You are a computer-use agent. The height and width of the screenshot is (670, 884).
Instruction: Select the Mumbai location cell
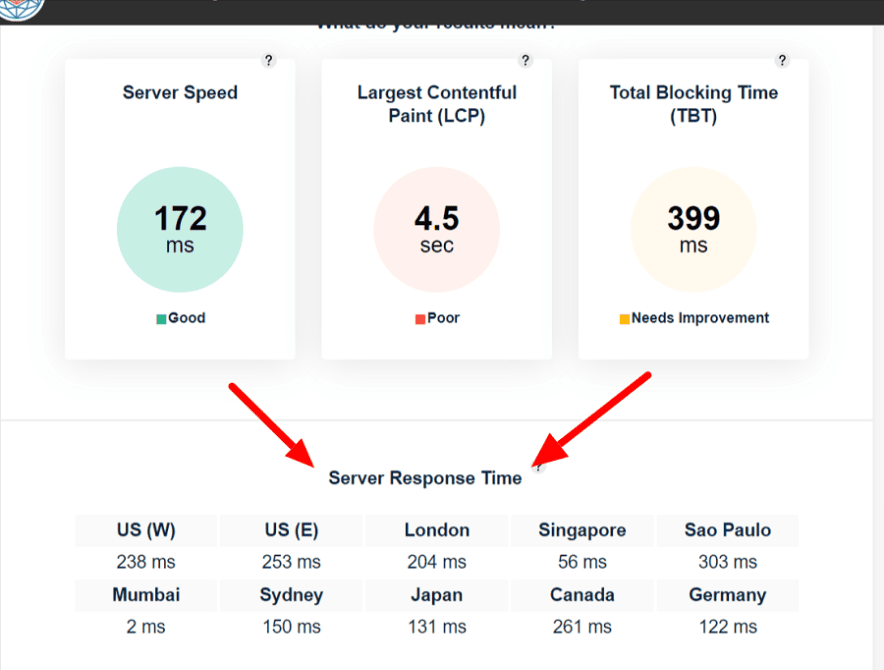pyautogui.click(x=146, y=595)
